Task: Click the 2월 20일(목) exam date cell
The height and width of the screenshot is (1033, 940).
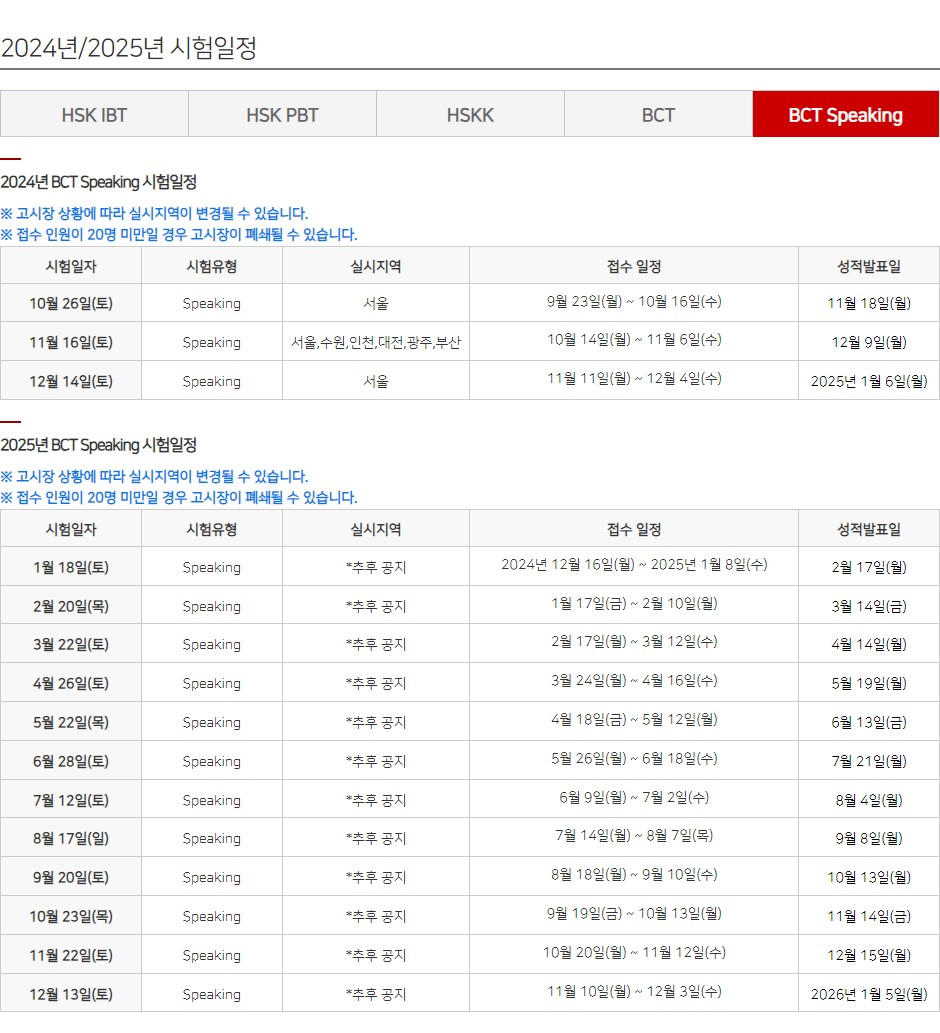Action: [70, 605]
